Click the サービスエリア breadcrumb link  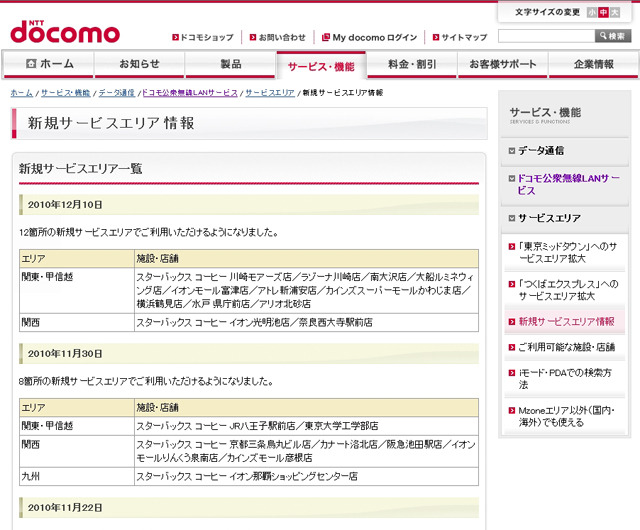click(270, 93)
